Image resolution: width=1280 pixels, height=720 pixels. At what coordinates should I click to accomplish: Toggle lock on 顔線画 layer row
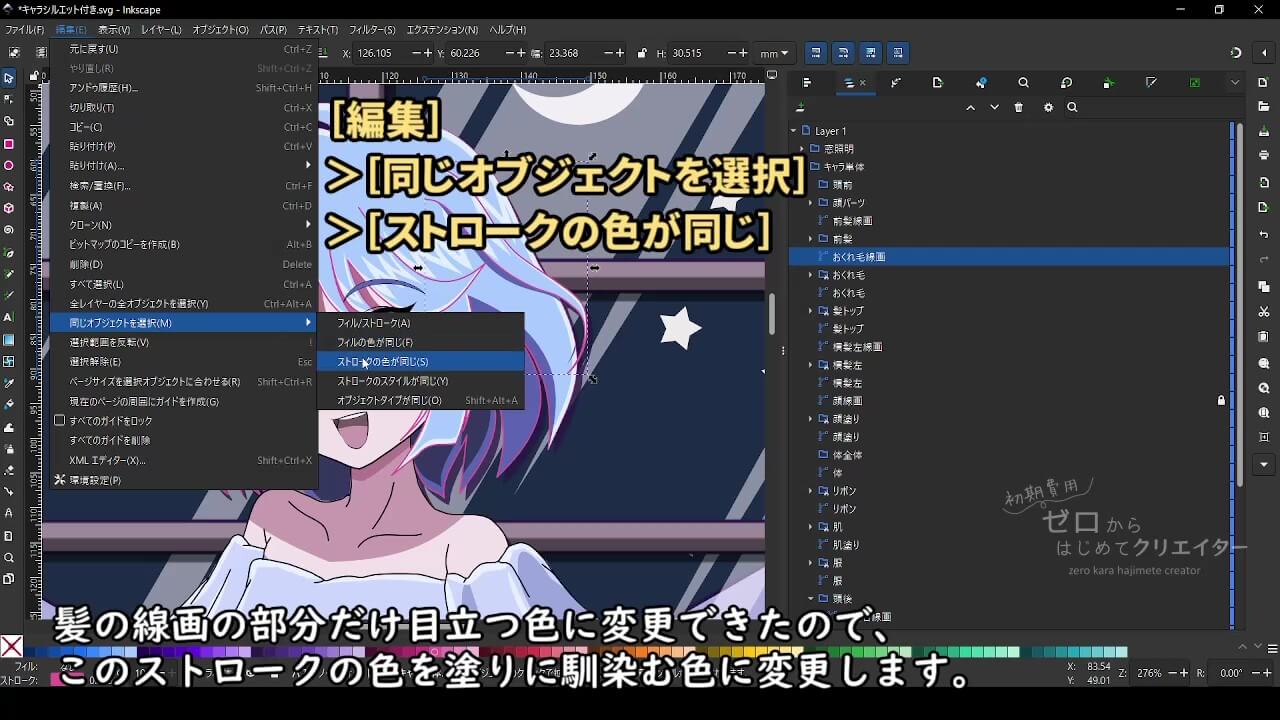1221,401
